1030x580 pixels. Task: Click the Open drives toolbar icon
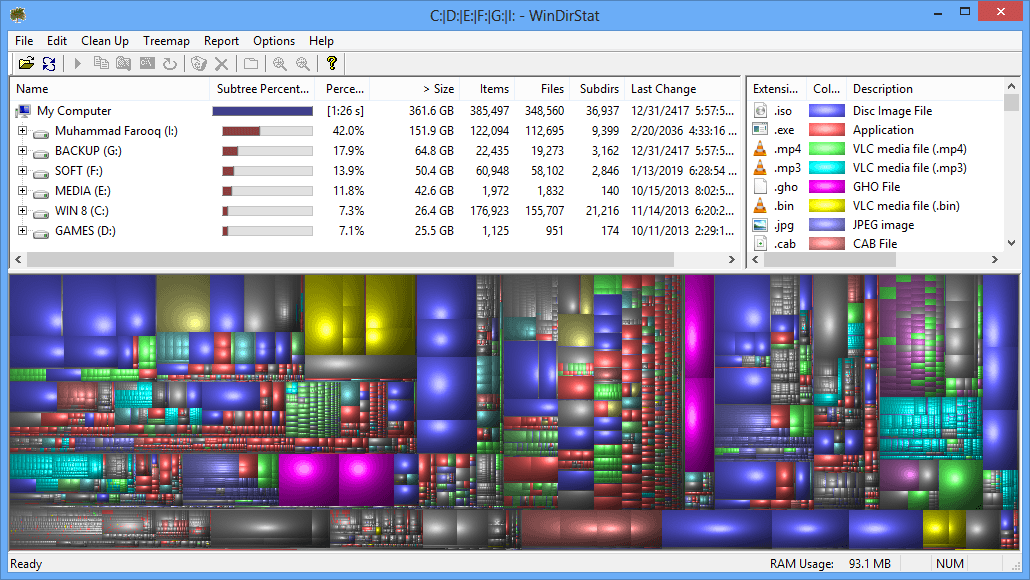(26, 64)
